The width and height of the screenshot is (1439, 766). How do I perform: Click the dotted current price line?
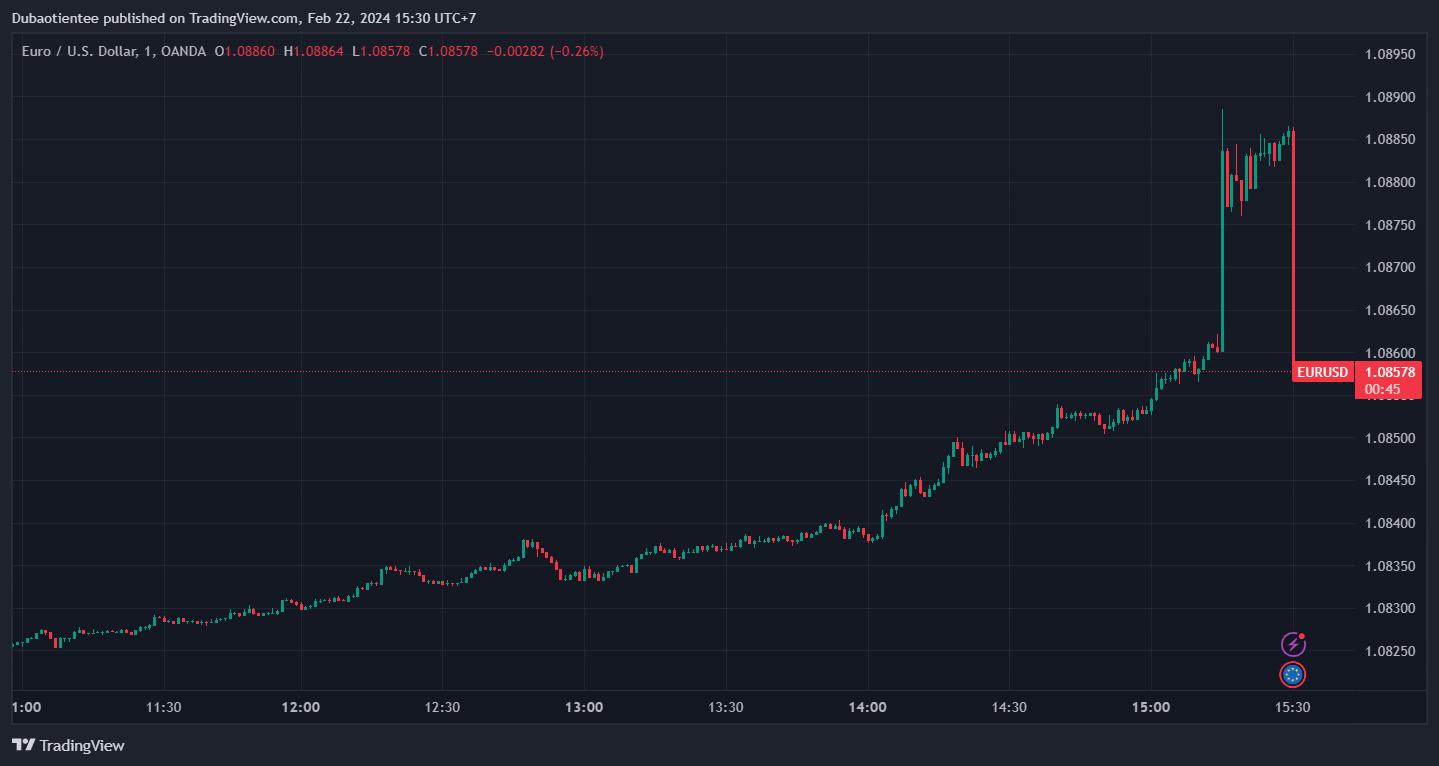point(650,372)
